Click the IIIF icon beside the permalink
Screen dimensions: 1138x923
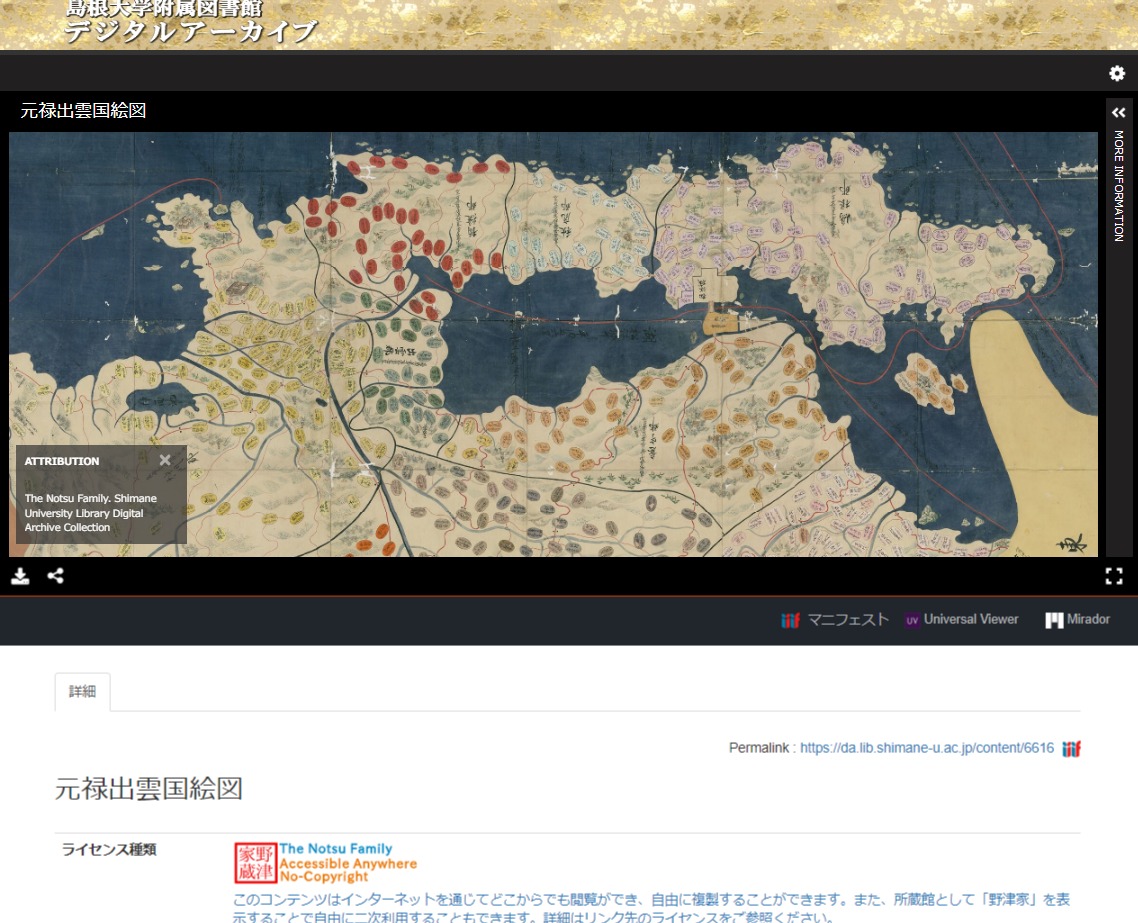click(x=1071, y=748)
